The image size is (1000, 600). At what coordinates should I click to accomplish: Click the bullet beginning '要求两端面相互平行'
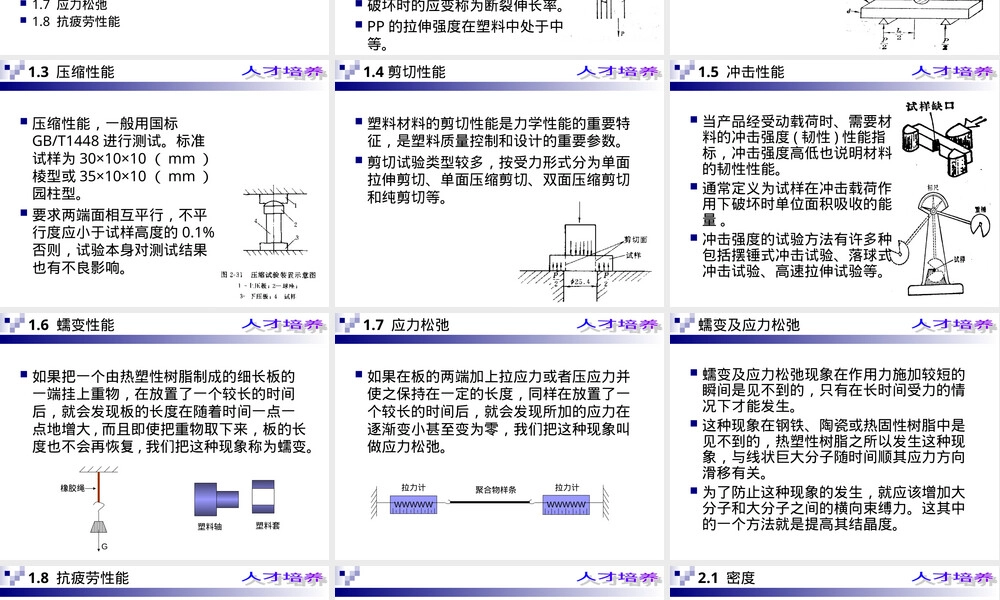click(x=123, y=241)
